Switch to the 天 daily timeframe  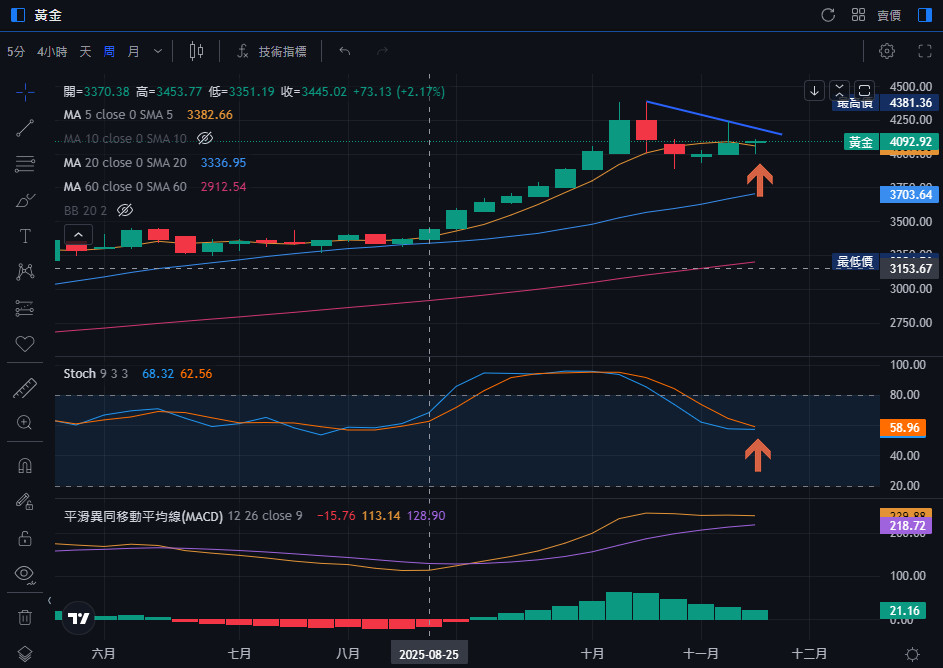click(x=85, y=51)
